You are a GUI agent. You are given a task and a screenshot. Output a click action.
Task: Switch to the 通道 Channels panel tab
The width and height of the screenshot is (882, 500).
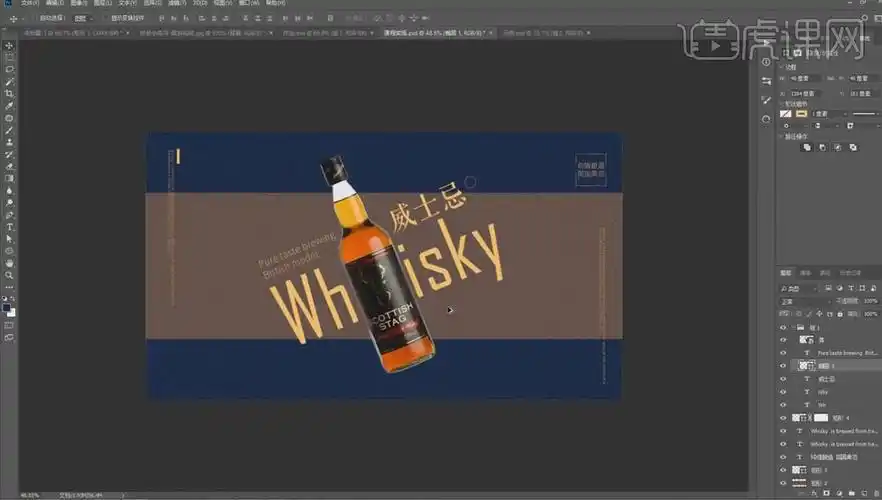tap(806, 273)
